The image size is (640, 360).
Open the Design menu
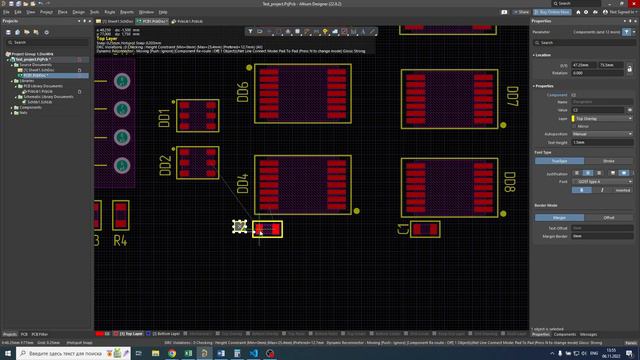coord(78,12)
